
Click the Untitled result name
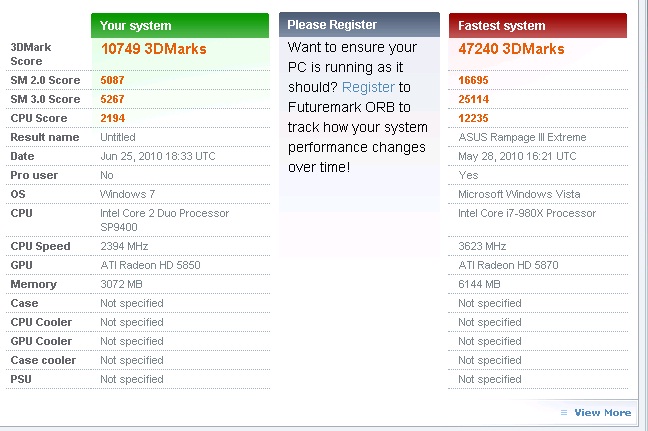click(x=118, y=137)
